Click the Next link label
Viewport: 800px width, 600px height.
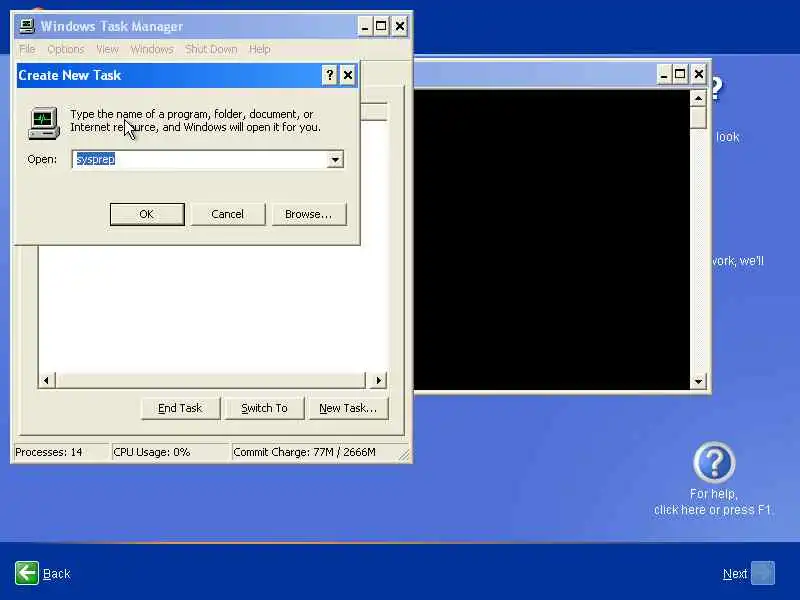735,574
